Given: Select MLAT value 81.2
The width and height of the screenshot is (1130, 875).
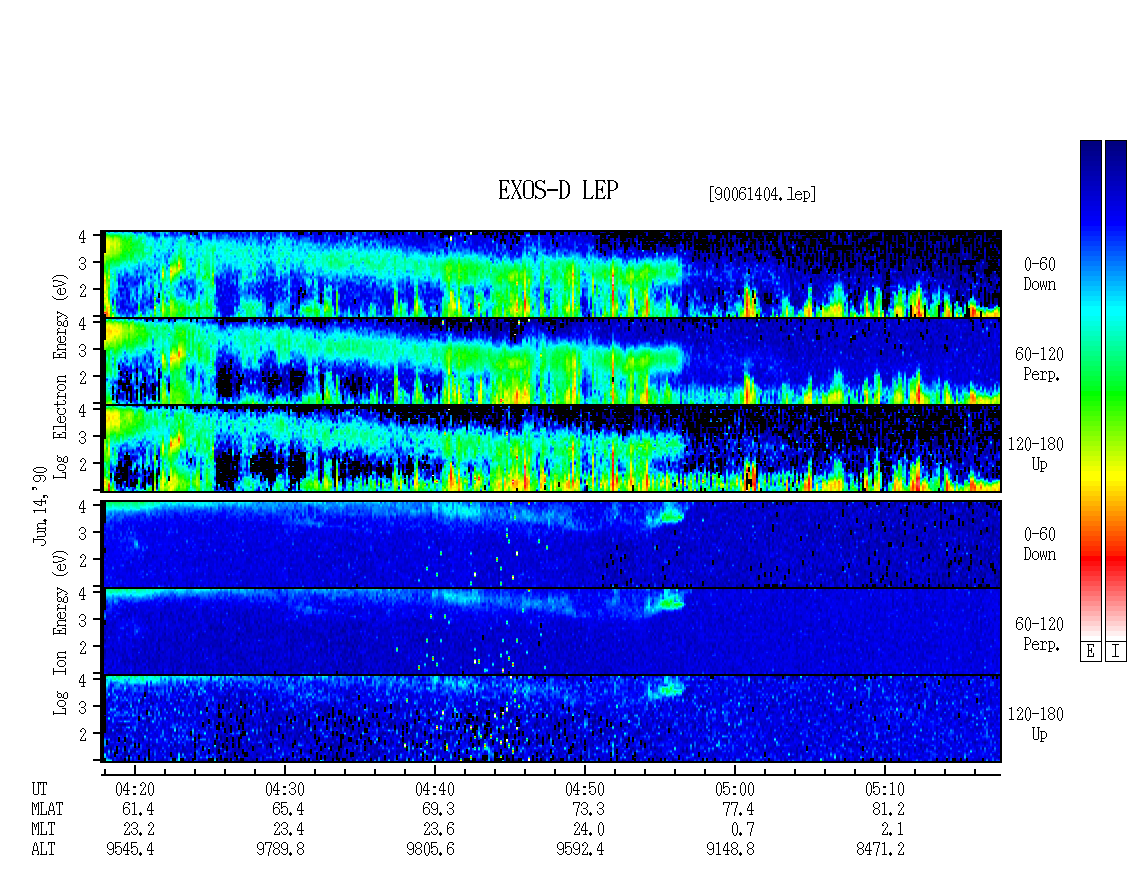Looking at the screenshot, I should (x=888, y=809).
